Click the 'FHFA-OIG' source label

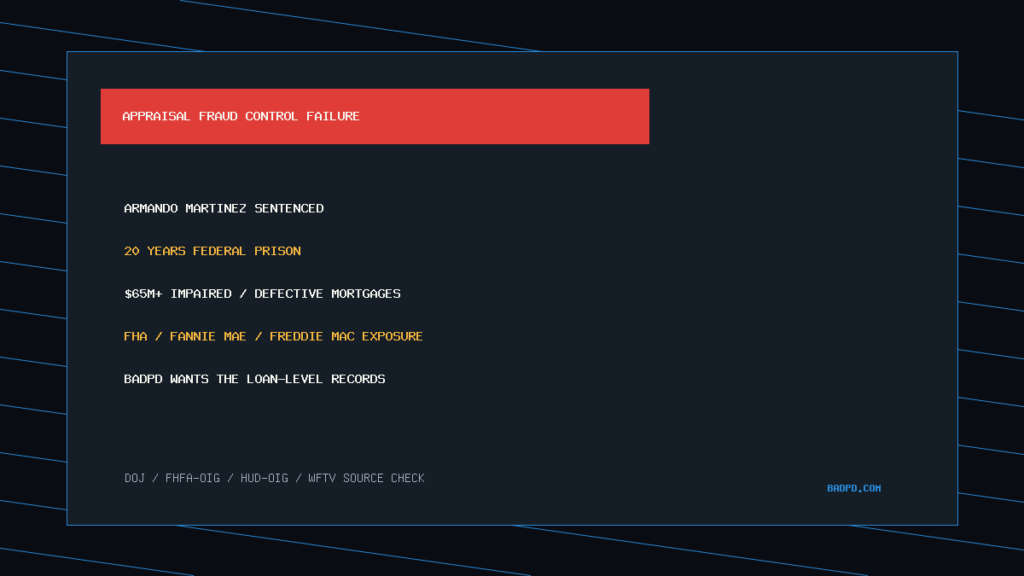tap(193, 478)
